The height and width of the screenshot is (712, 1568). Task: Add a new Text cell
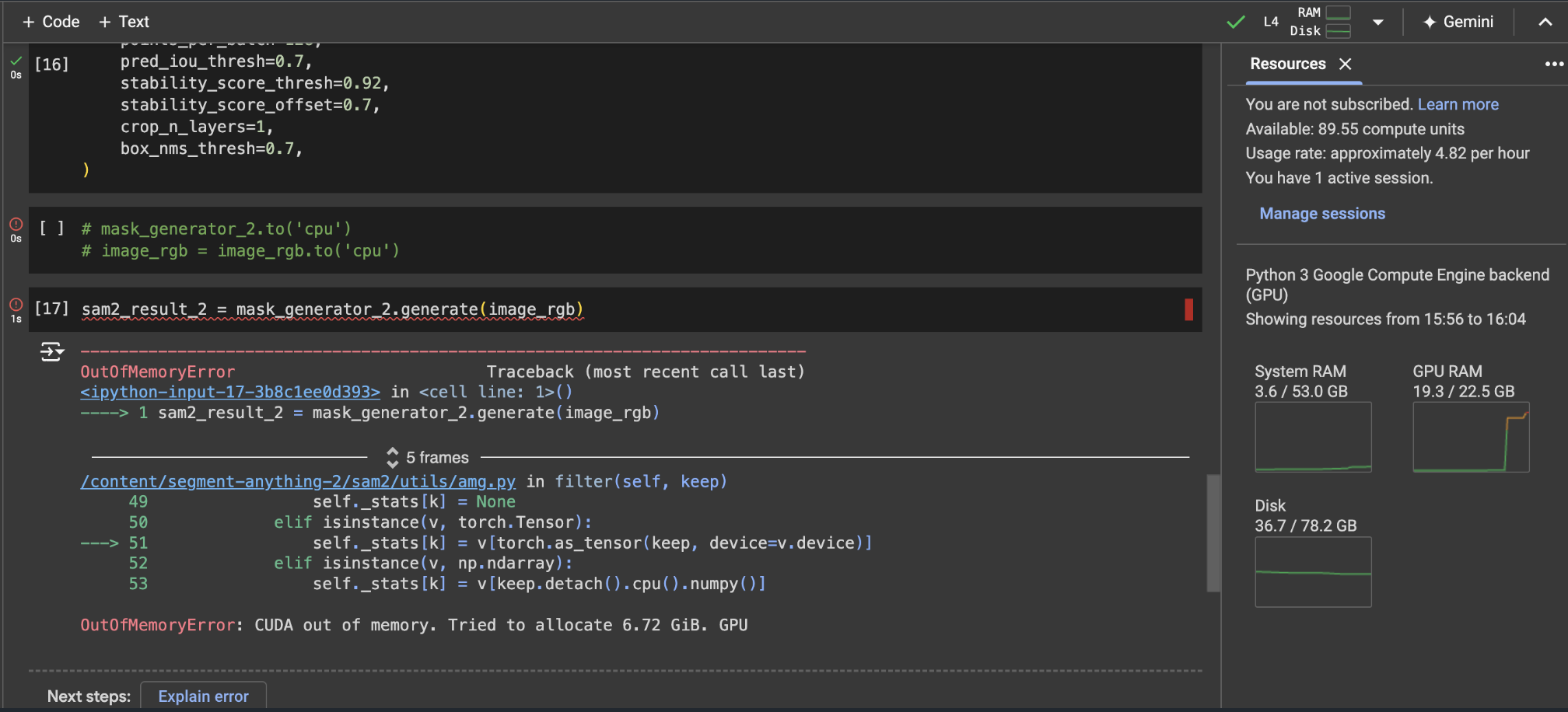[124, 22]
